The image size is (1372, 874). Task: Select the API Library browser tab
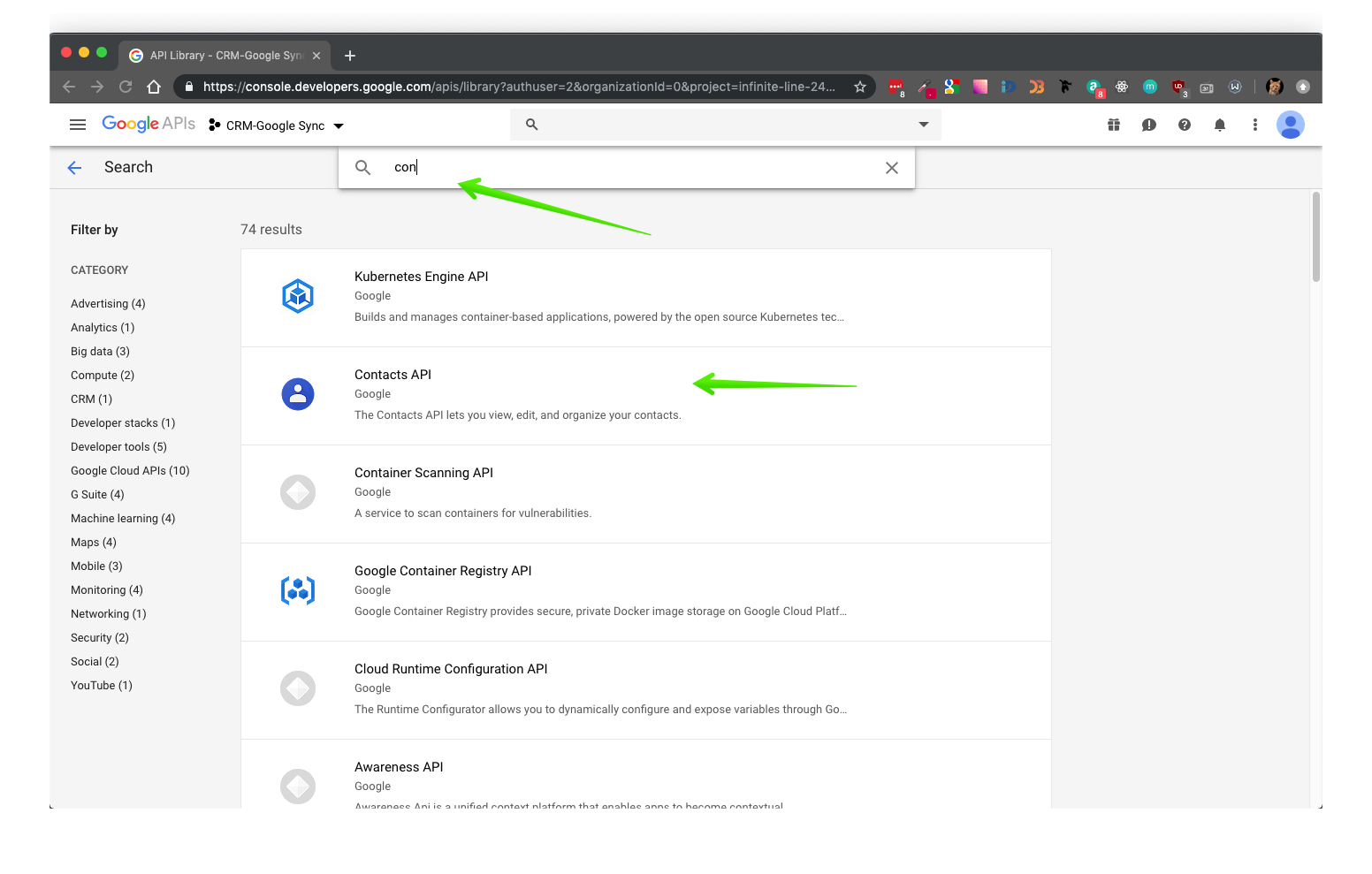(225, 56)
